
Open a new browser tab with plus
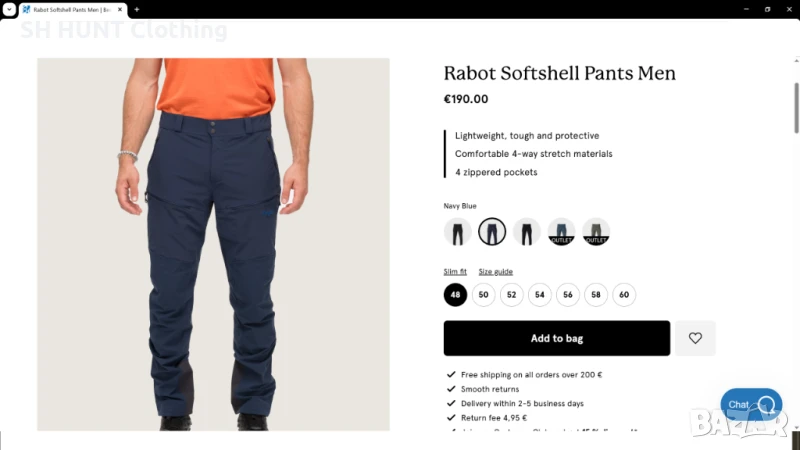(137, 9)
